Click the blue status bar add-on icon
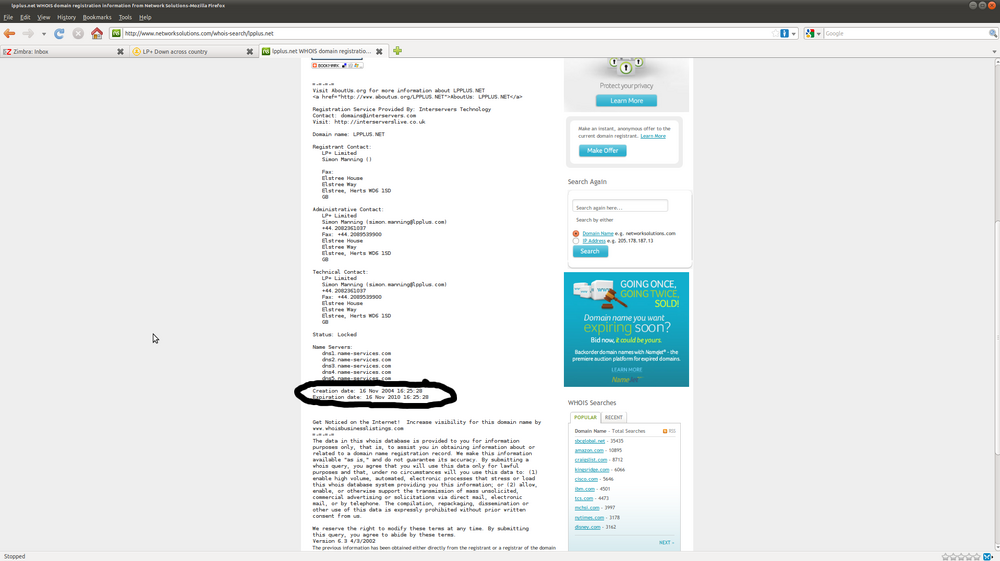 coord(987,557)
